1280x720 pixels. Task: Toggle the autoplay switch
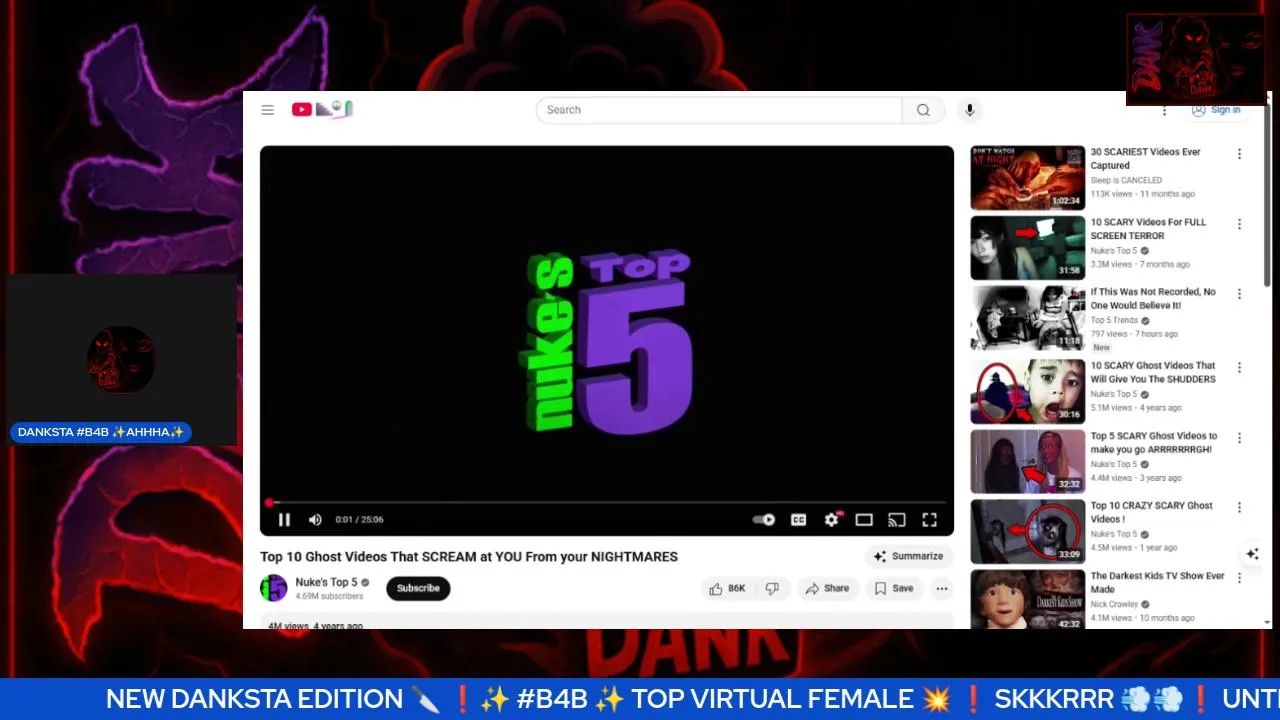point(764,520)
